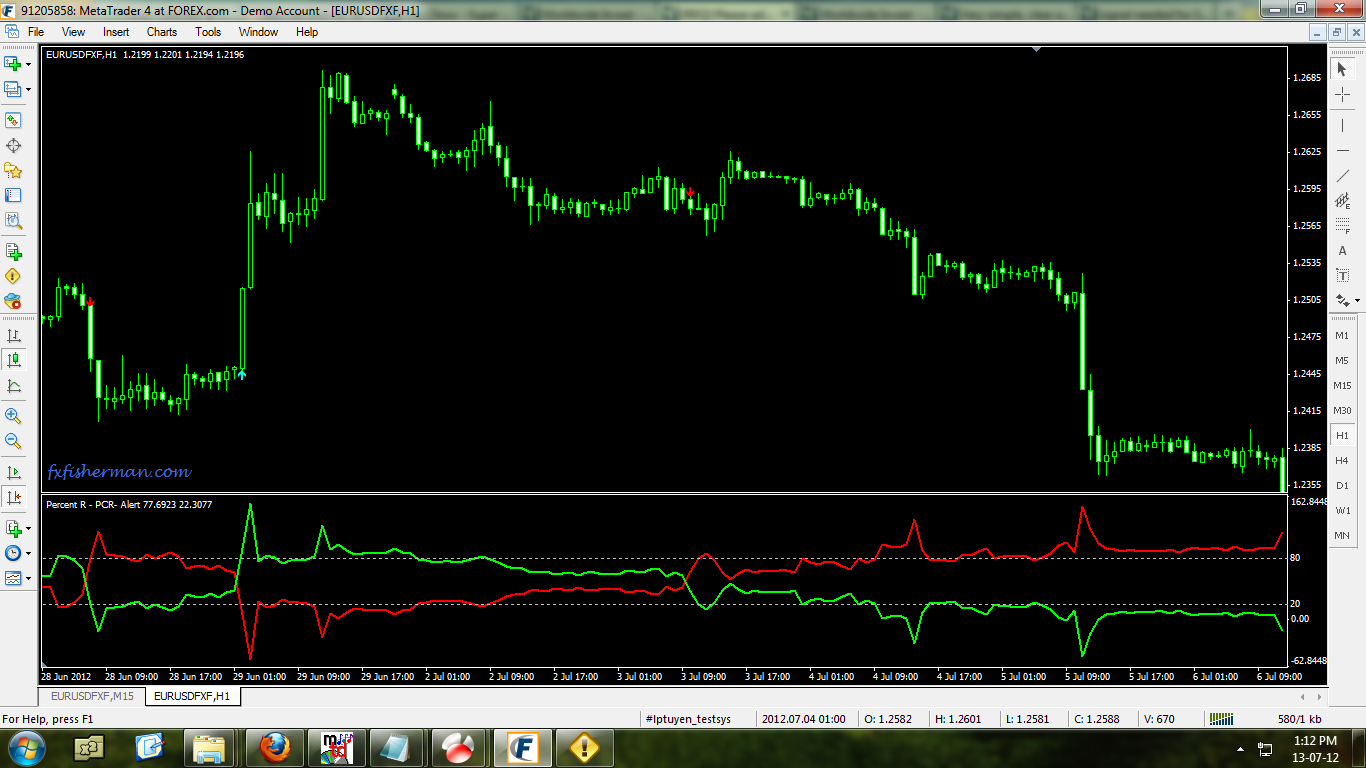Expand the Periodicity clock dropdown
The height and width of the screenshot is (768, 1366).
pos(28,553)
